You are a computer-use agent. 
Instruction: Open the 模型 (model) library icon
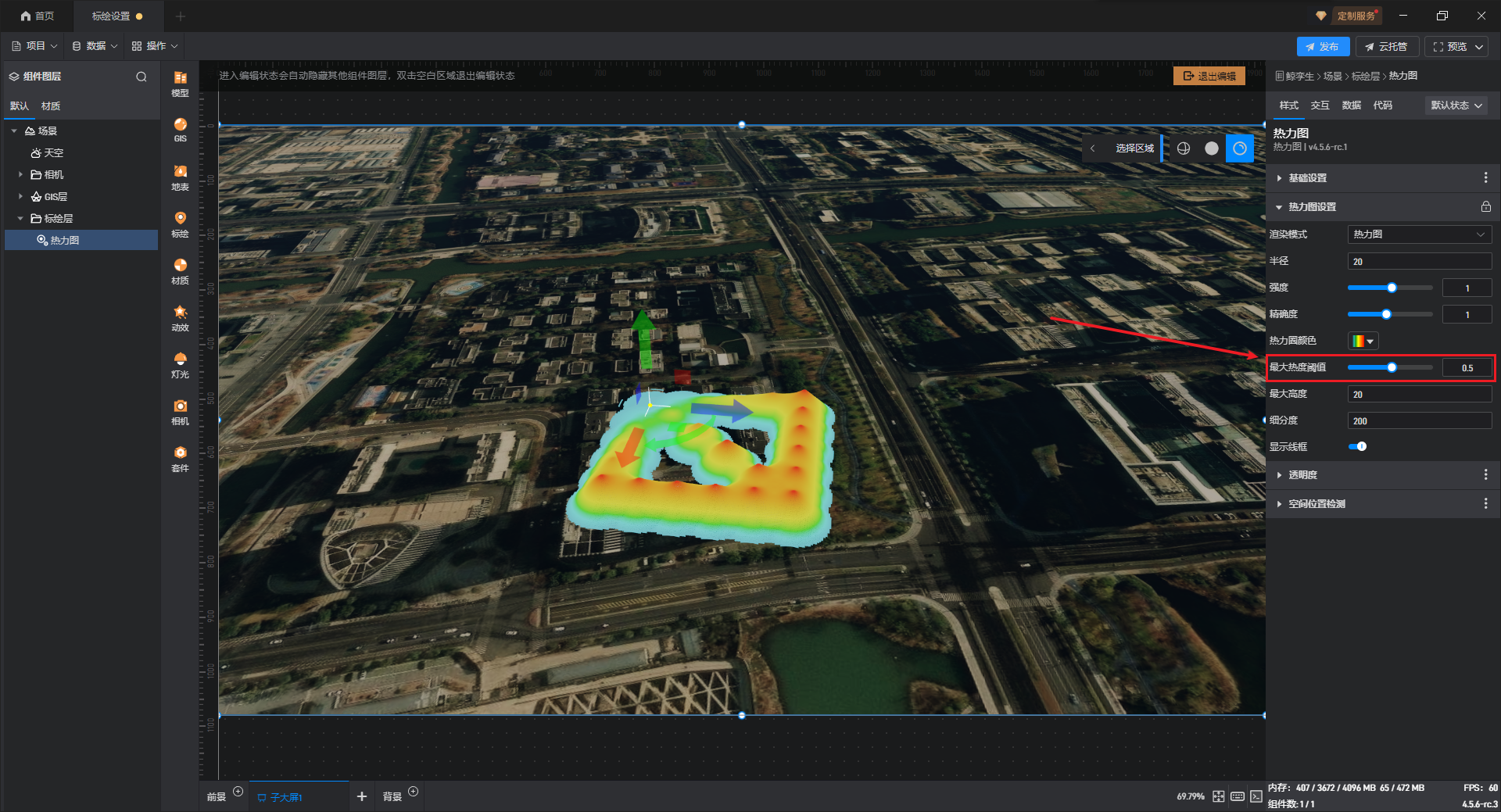[180, 84]
